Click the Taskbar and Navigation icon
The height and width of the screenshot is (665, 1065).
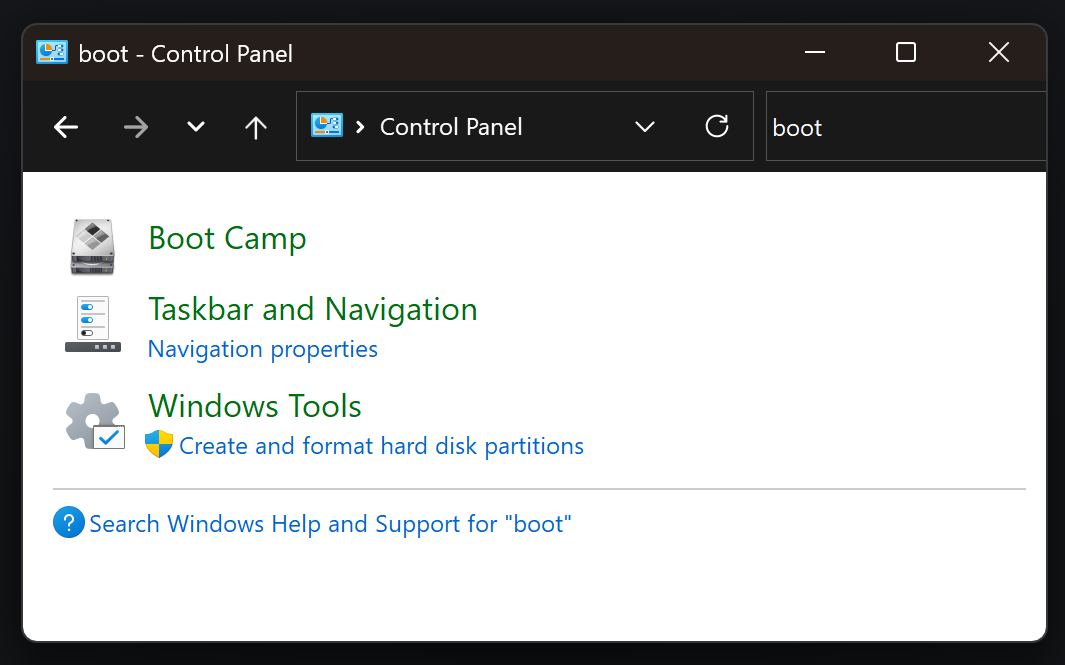93,324
